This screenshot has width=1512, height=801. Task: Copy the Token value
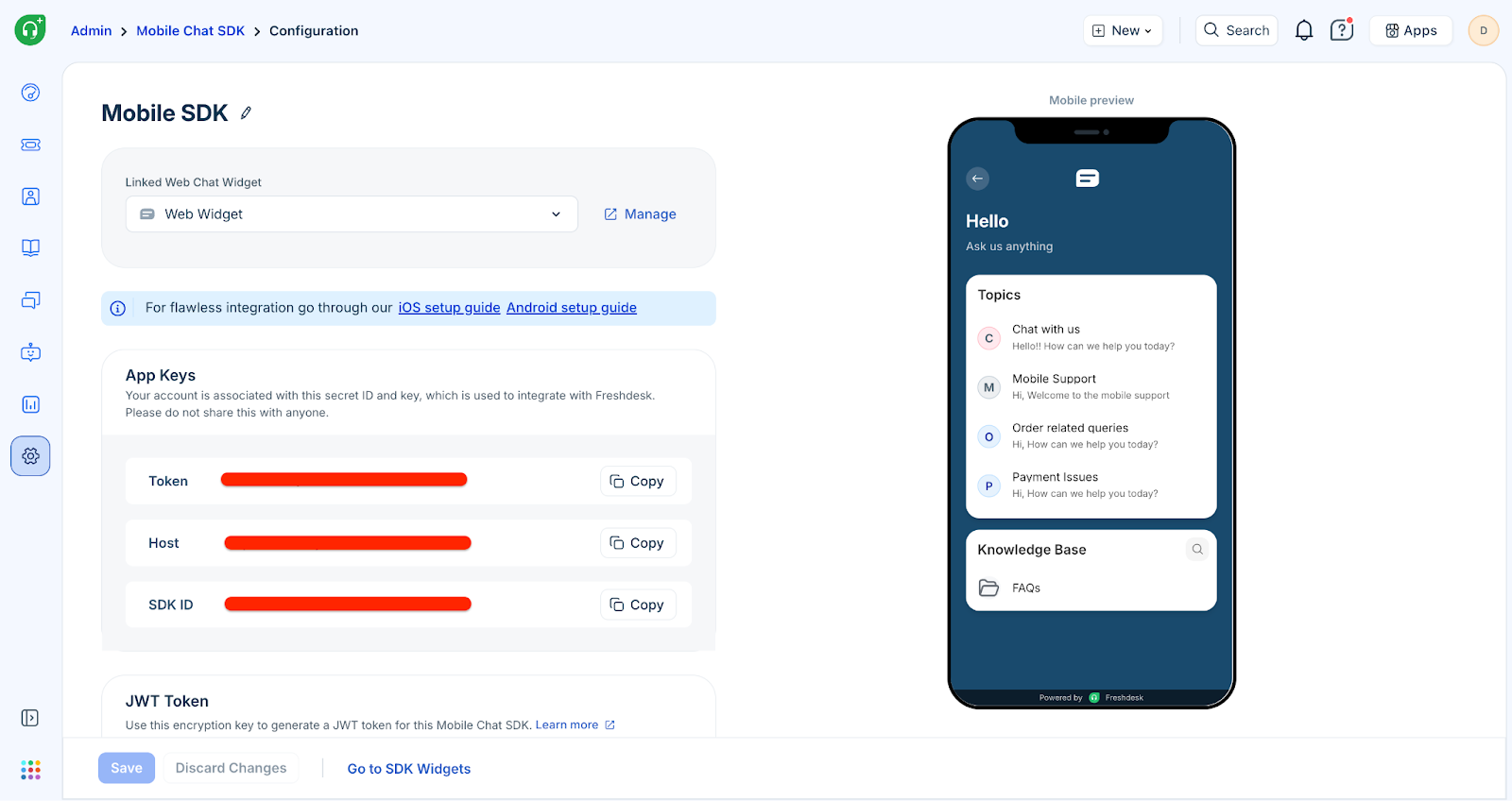tap(638, 481)
